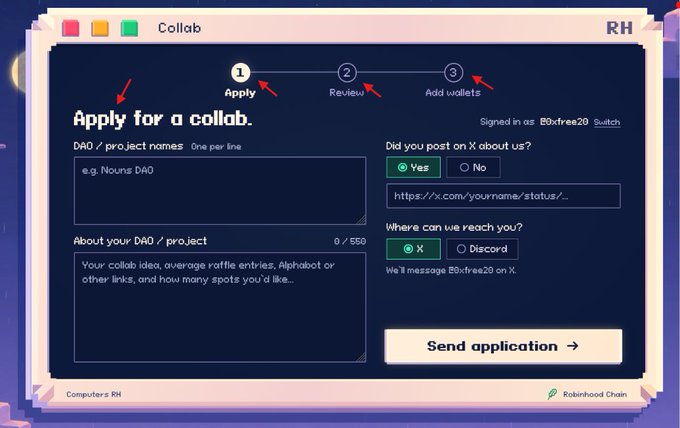Click the resize grip of project names box
The width and height of the screenshot is (680, 428).
pos(361,219)
